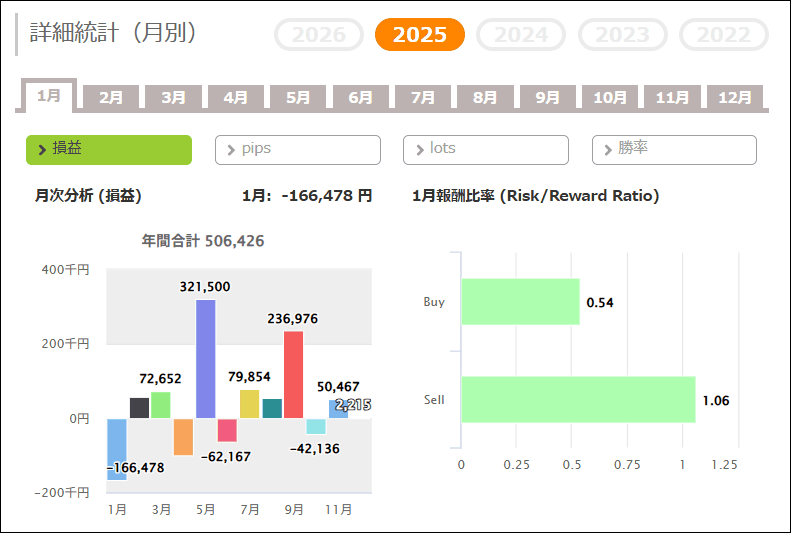This screenshot has height=533, width=791.
Task: Switch to the 5月 month tab
Action: (298, 98)
